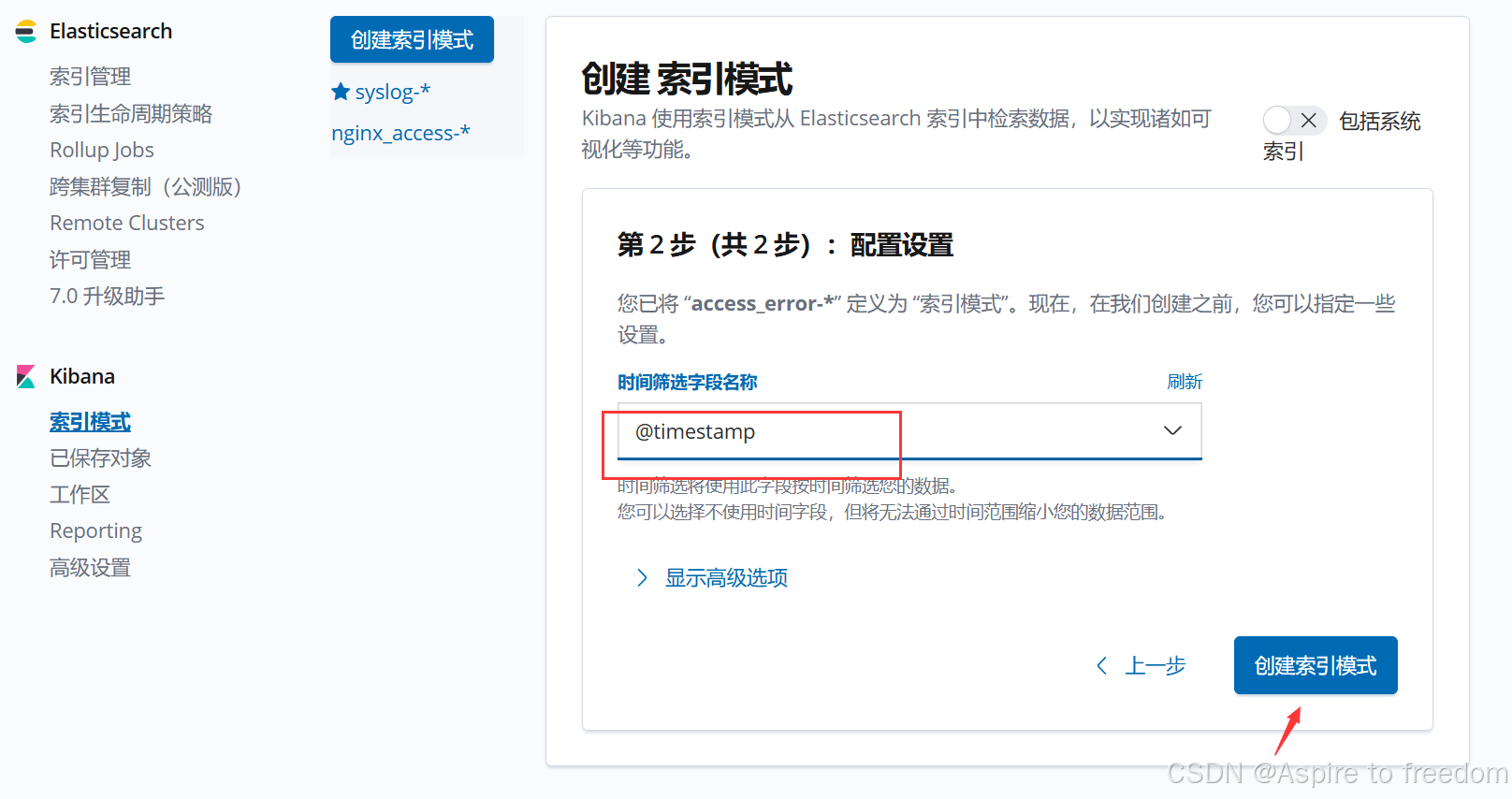The image size is (1512, 799).
Task: Open 高级设置 under Kibana
Action: tap(90, 568)
